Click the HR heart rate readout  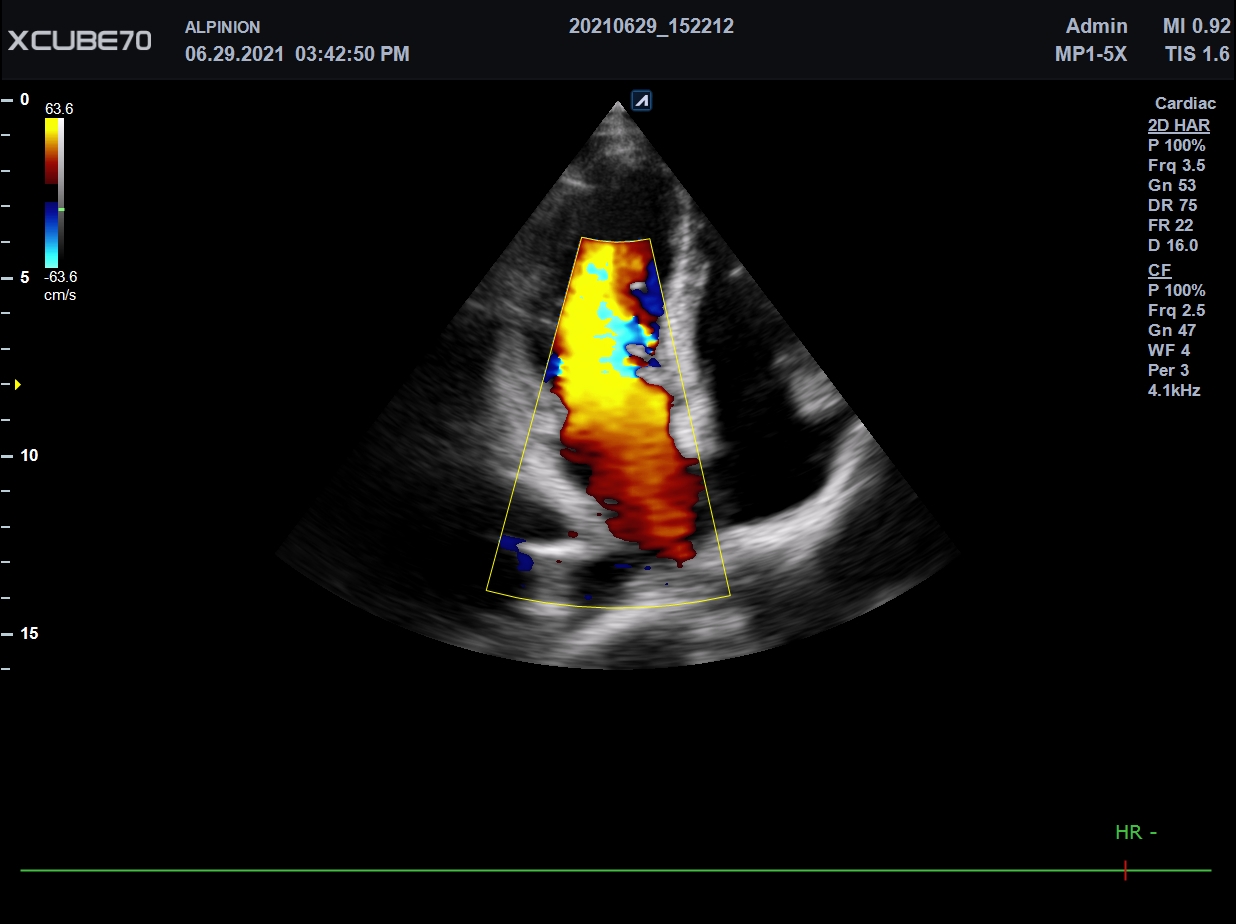(x=1135, y=832)
